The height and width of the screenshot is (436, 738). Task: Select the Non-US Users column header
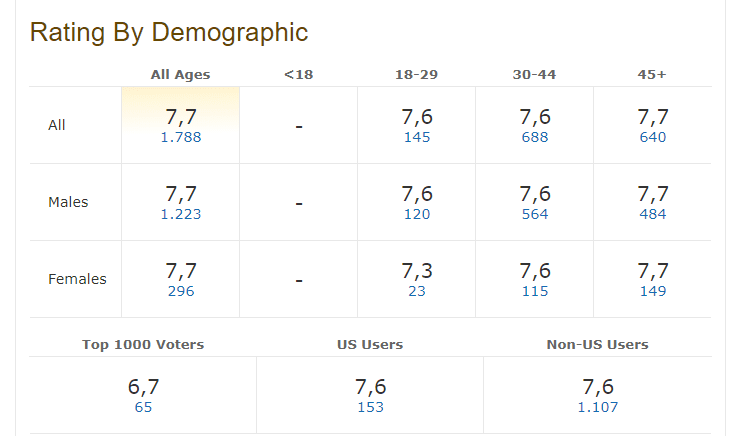pos(597,344)
